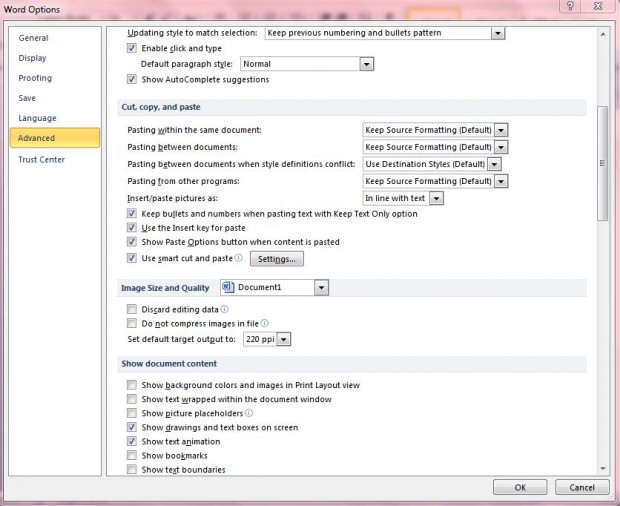Confirm with the OK button
The width and height of the screenshot is (620, 506).
click(x=520, y=487)
